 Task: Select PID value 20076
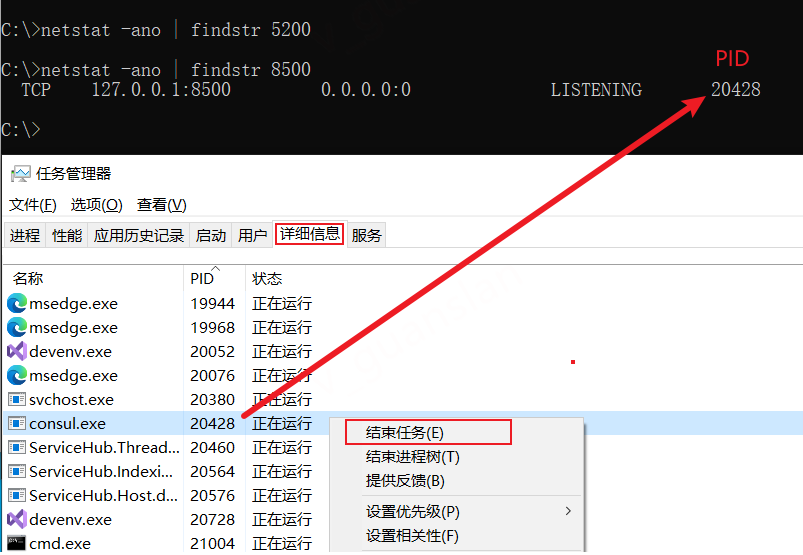point(213,376)
